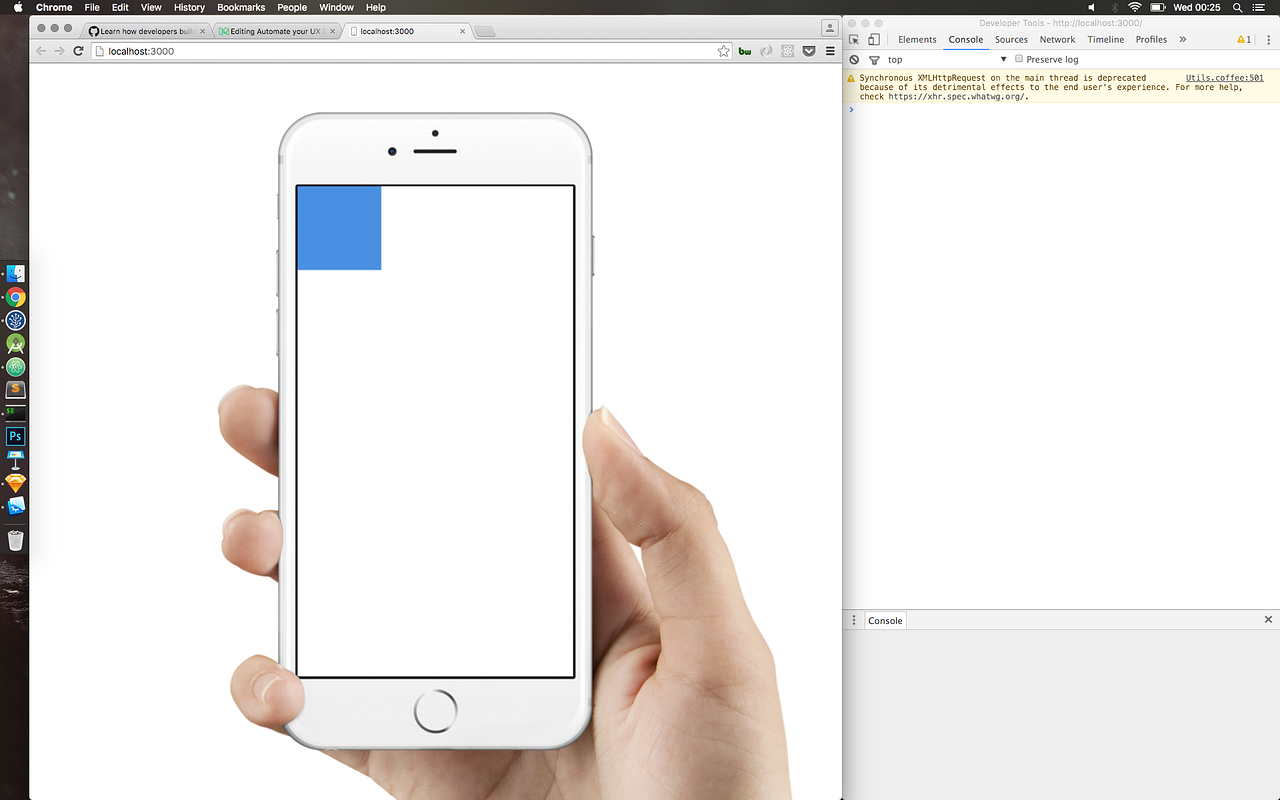Screen dimensions: 1280x800
Task: Open the console filter
Action: 873,59
